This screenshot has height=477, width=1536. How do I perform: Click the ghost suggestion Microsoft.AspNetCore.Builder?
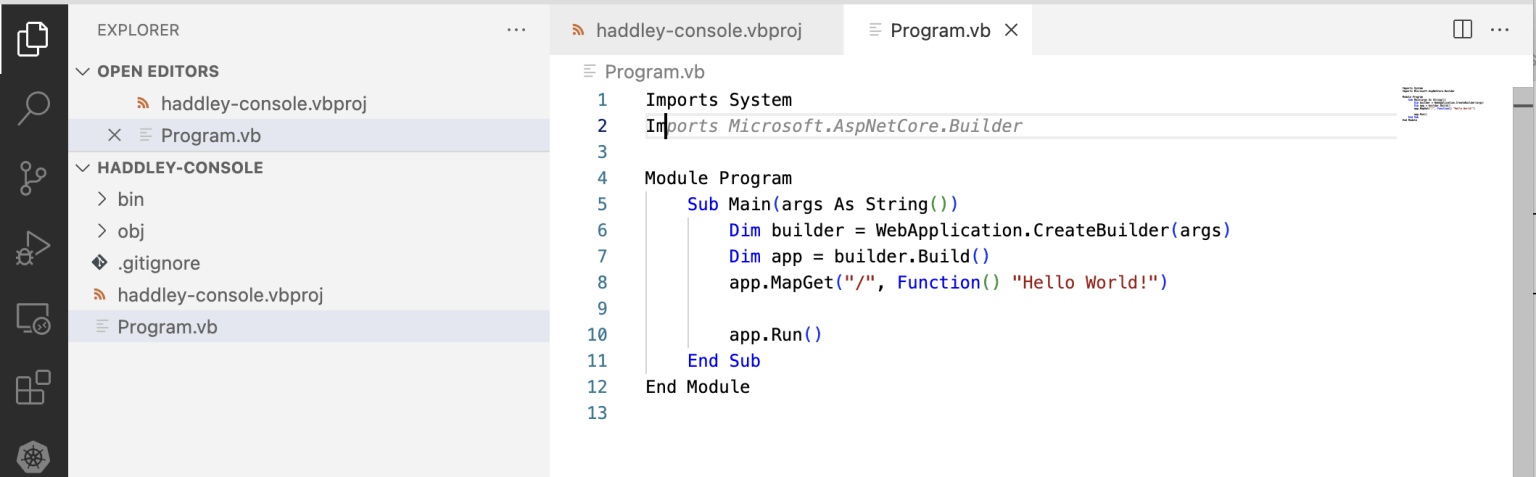coord(875,126)
